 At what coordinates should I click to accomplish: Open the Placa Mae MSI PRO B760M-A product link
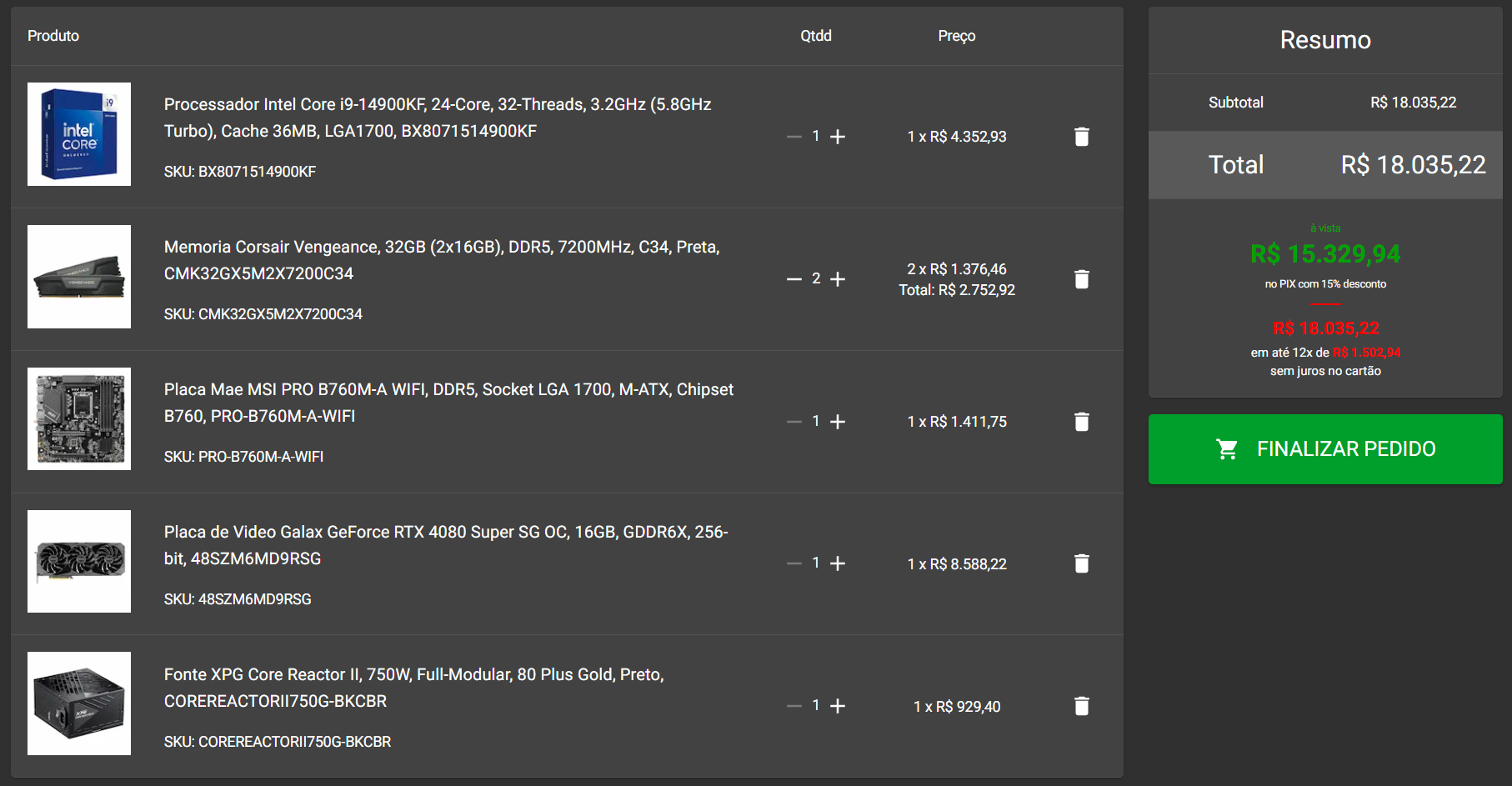click(x=448, y=403)
